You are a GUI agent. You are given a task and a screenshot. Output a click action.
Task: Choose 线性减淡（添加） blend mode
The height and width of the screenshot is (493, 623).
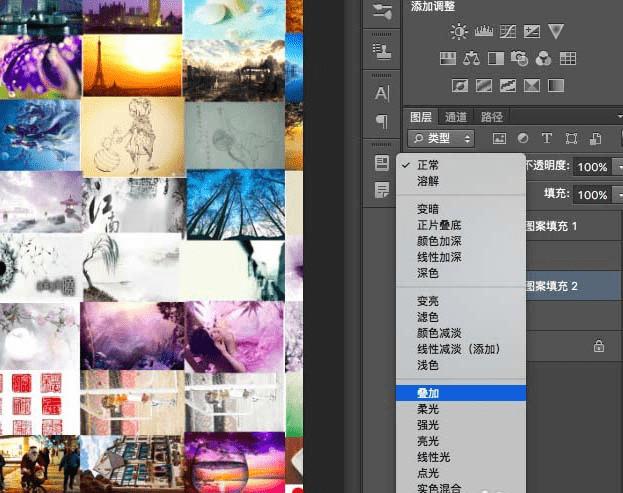tap(461, 349)
